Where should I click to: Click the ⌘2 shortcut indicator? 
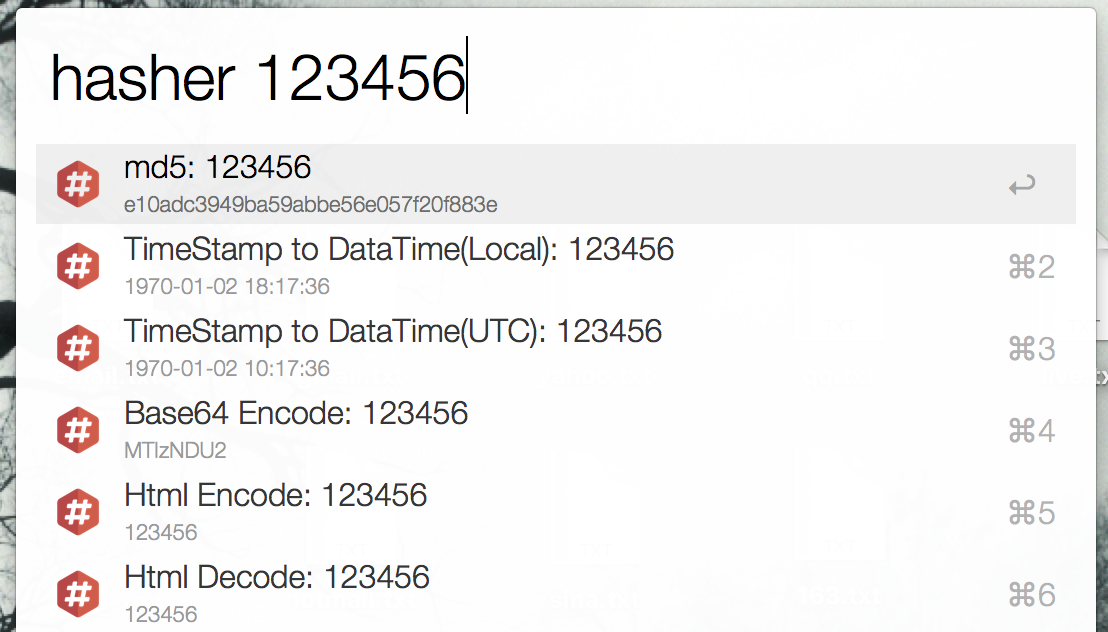[1032, 267]
